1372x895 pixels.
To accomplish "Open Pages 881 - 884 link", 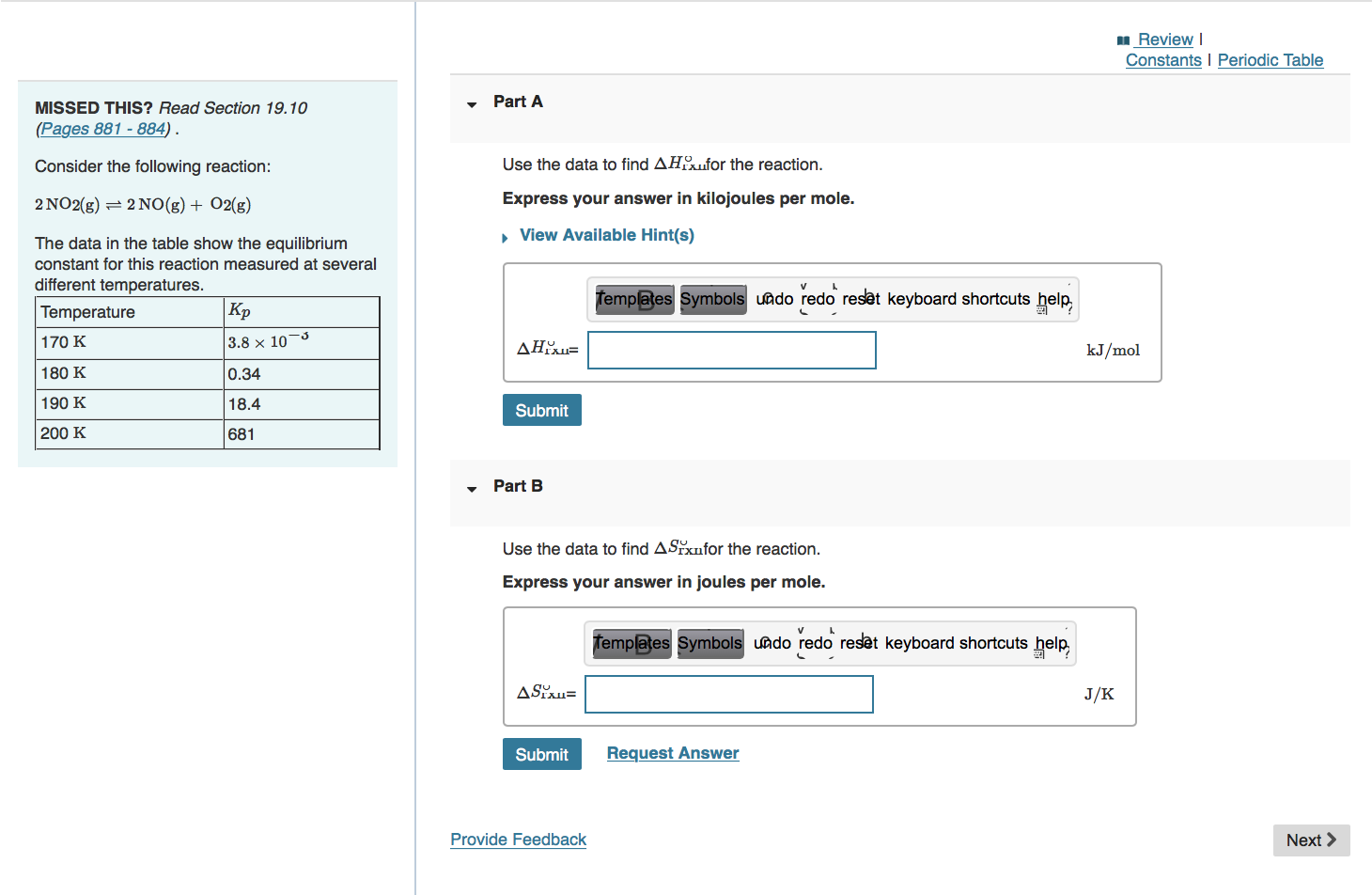I will tap(103, 129).
